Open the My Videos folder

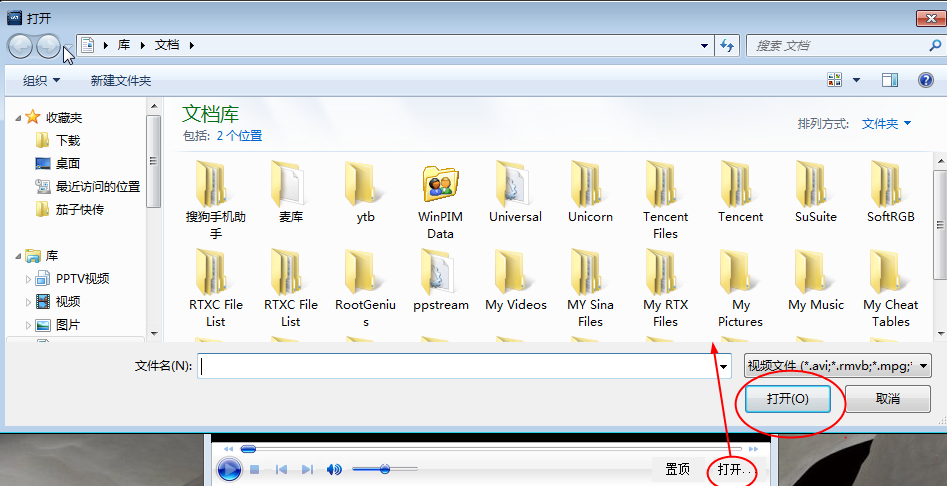[x=515, y=280]
